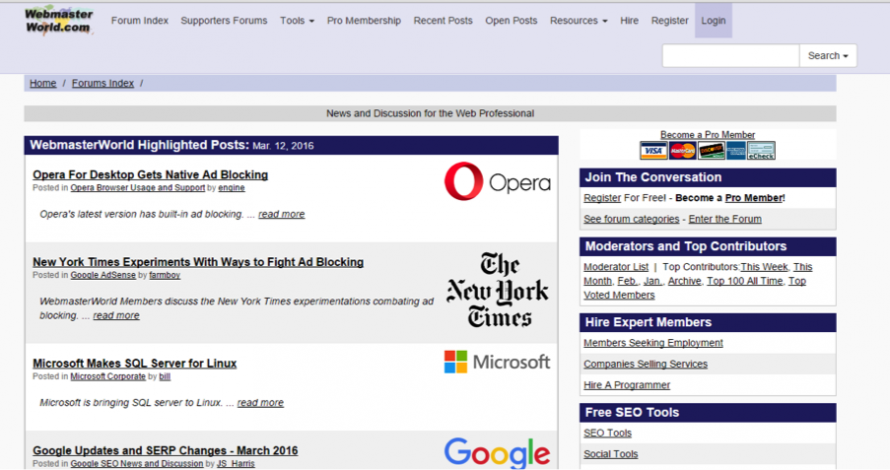Screen dimensions: 890x470
Task: View profile of poster JS_Harris
Action: coord(236,464)
